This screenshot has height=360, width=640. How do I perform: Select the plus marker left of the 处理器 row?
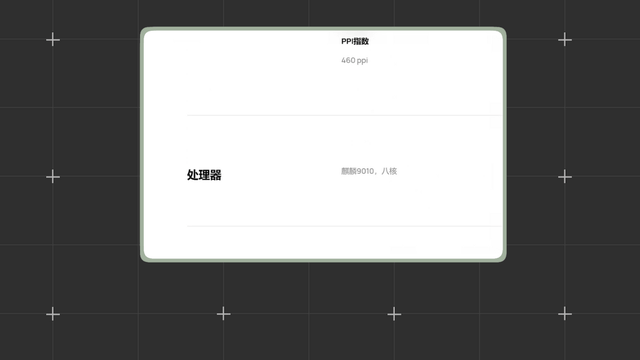click(53, 177)
